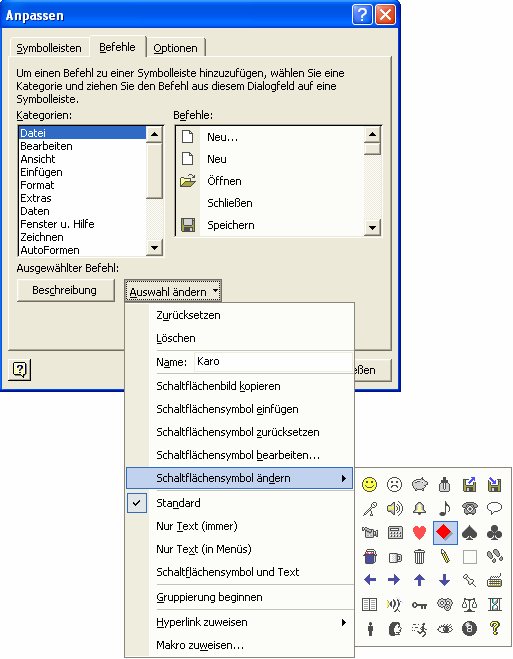The image size is (513, 659).
Task: Pick the key icon in the palette
Action: point(419,605)
